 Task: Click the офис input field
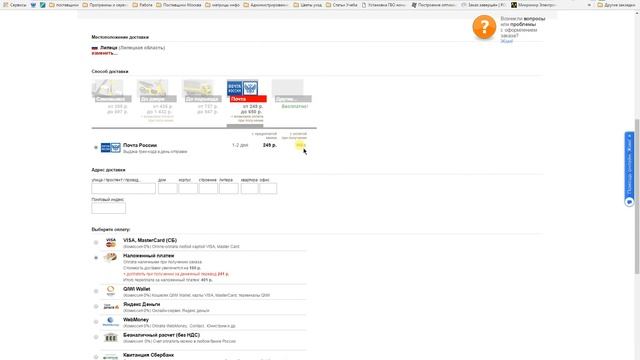tap(268, 188)
